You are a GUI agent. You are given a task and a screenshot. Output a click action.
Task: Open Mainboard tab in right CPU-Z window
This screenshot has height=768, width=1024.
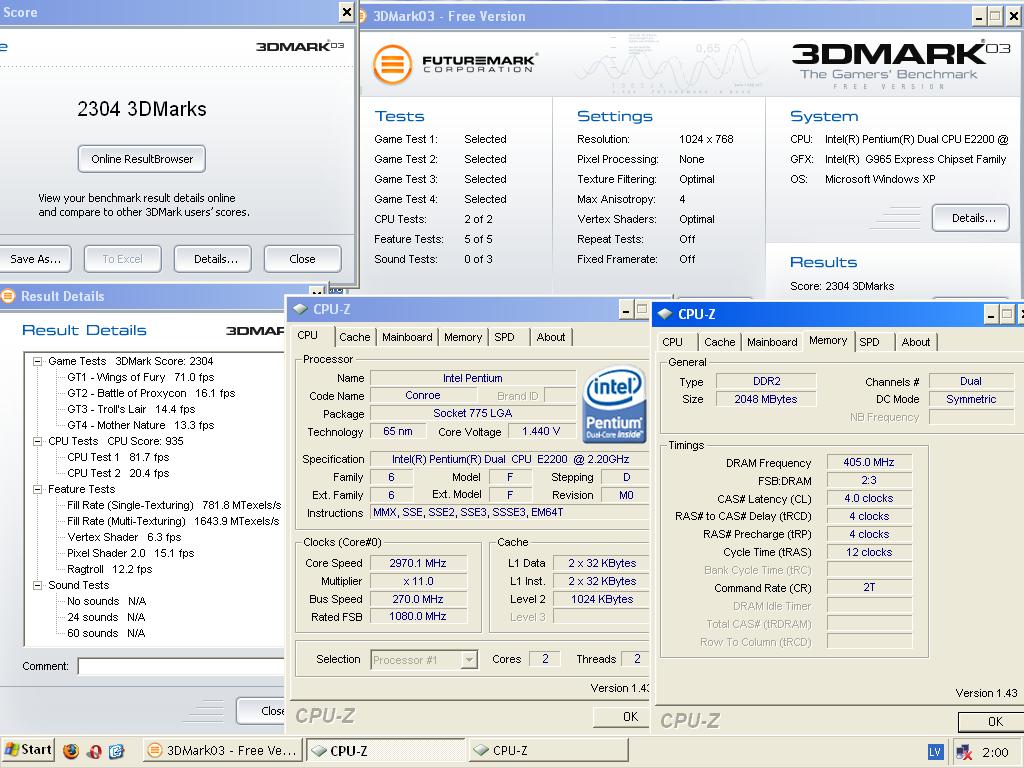(x=772, y=342)
